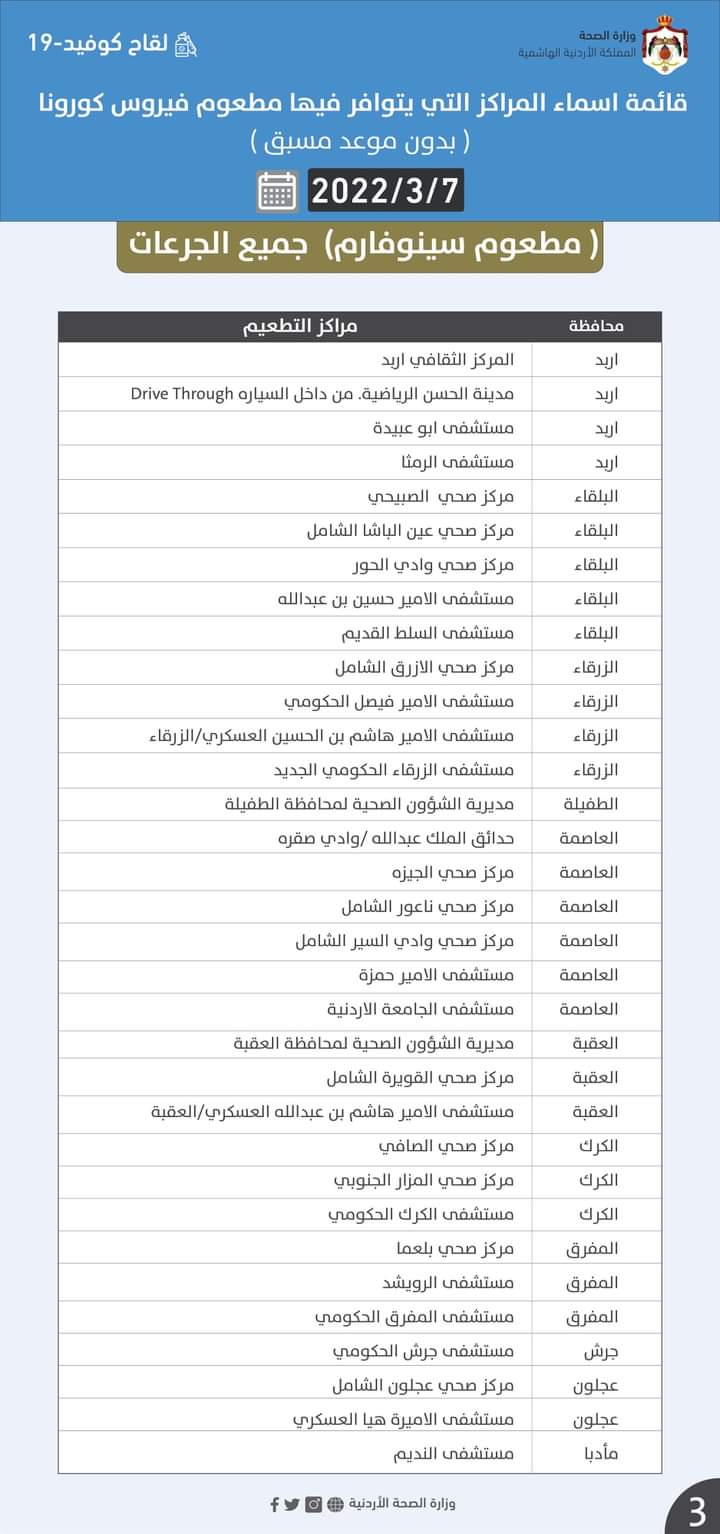Click the مطعوم سينوفارم banner
720x1534 pixels.
[x=359, y=246]
